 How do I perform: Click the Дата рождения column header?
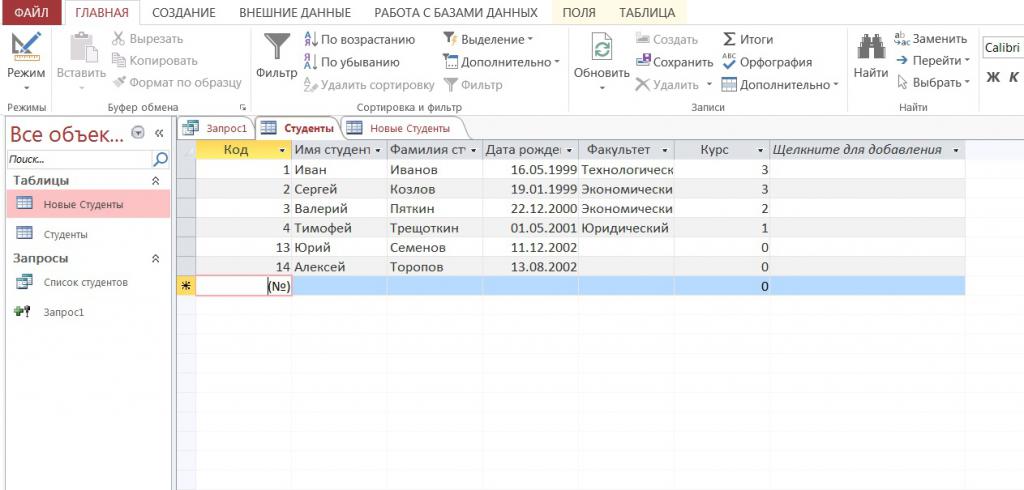[x=530, y=150]
